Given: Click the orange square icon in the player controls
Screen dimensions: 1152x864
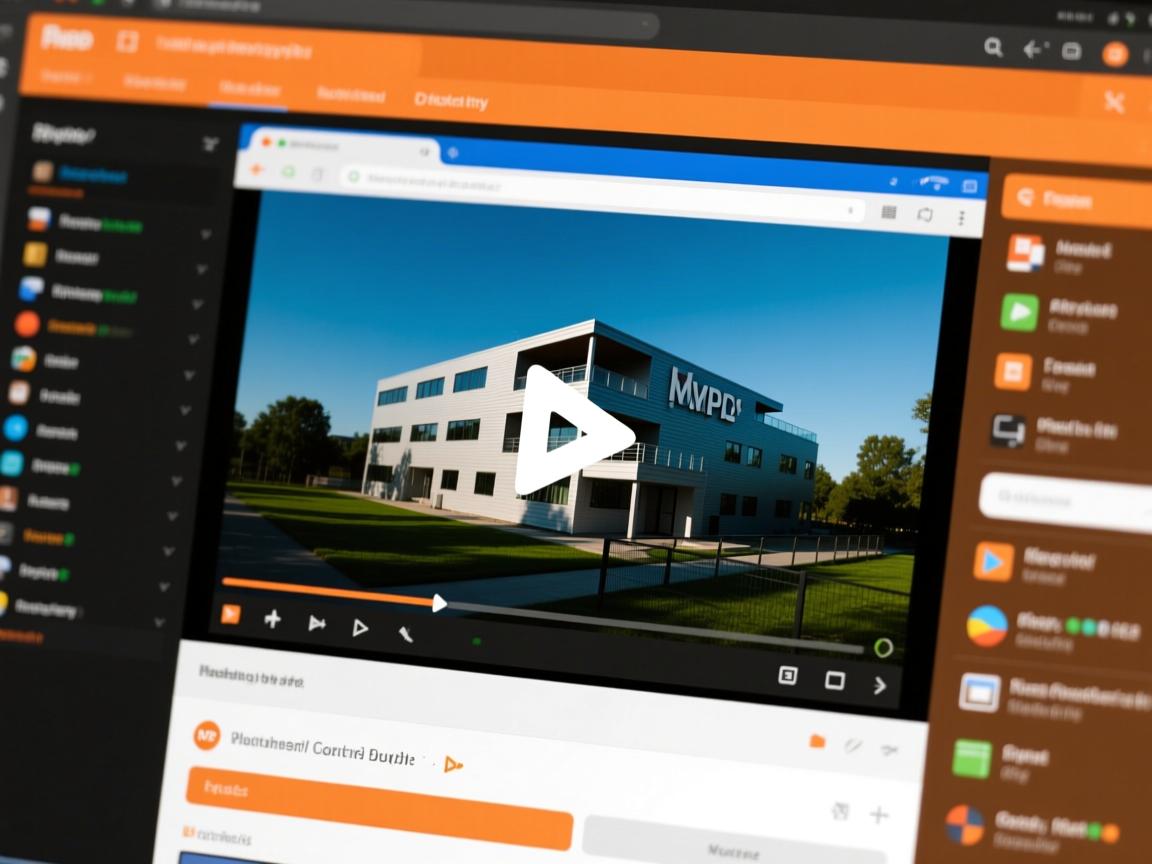Looking at the screenshot, I should coord(231,614).
